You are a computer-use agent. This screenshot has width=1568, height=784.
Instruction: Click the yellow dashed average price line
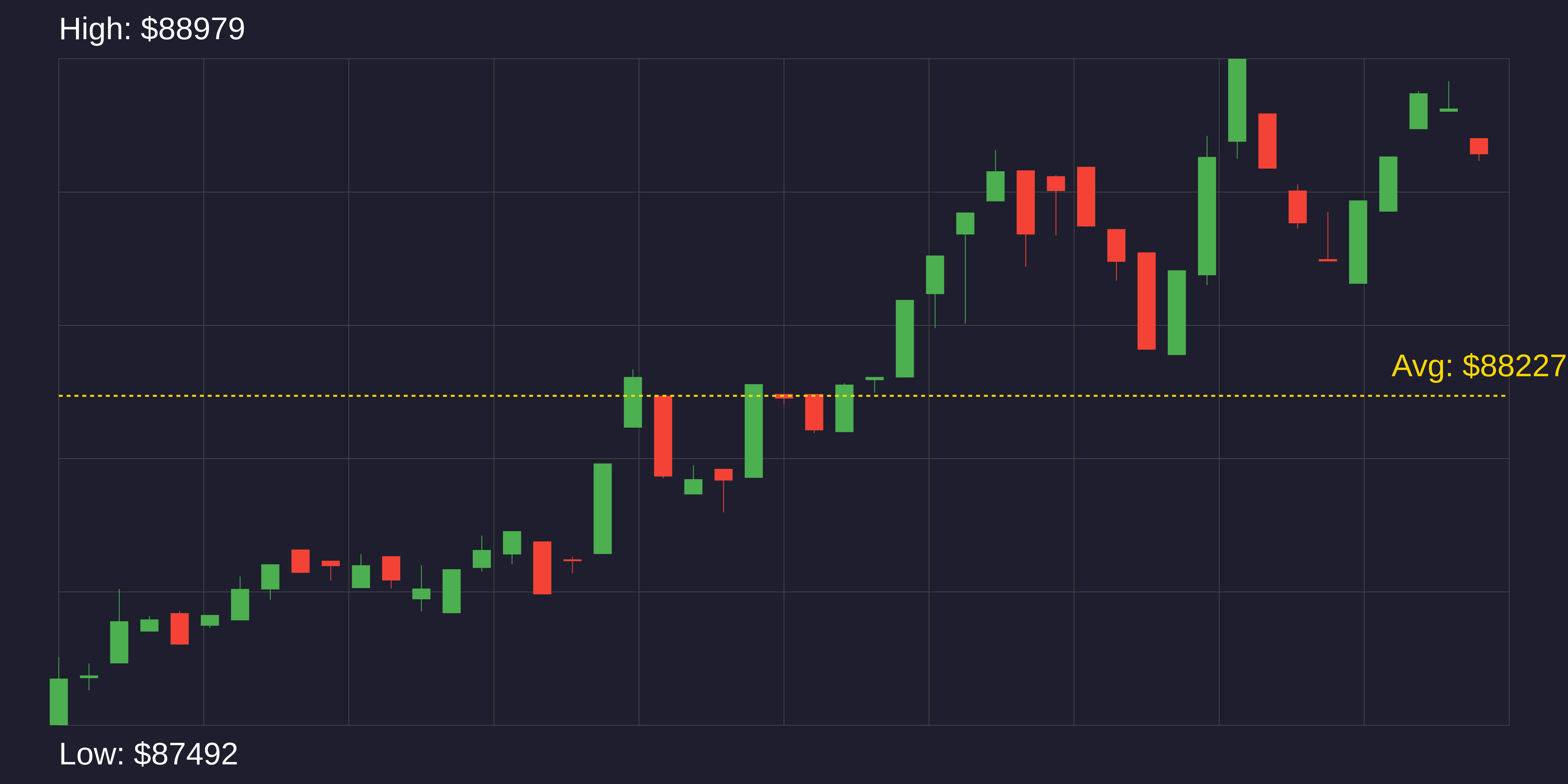point(426,396)
